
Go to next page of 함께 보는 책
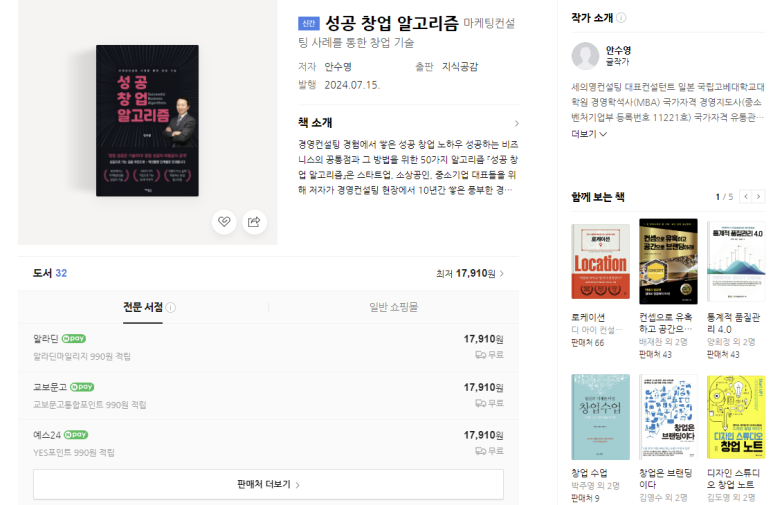tap(758, 196)
